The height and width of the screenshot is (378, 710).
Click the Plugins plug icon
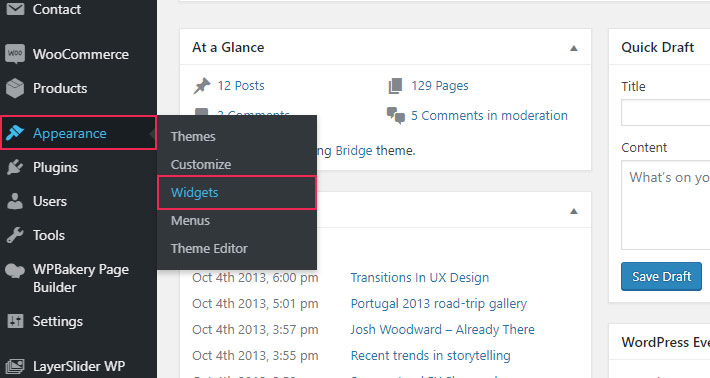coord(15,167)
